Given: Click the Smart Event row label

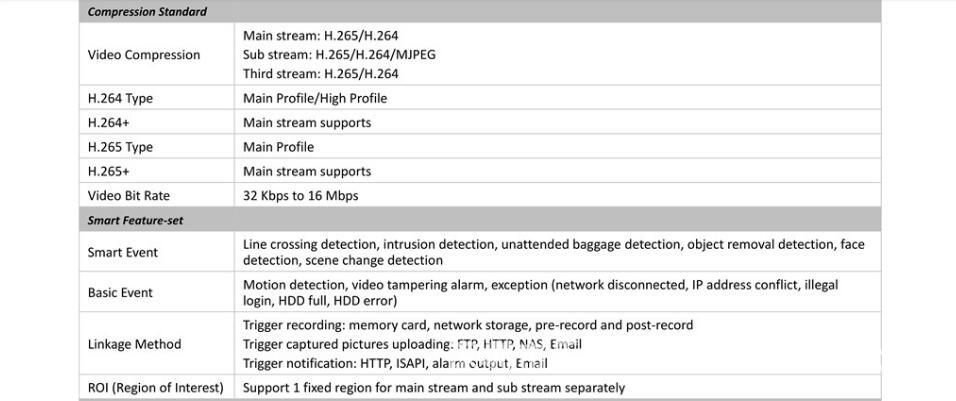Looking at the screenshot, I should click(123, 252).
